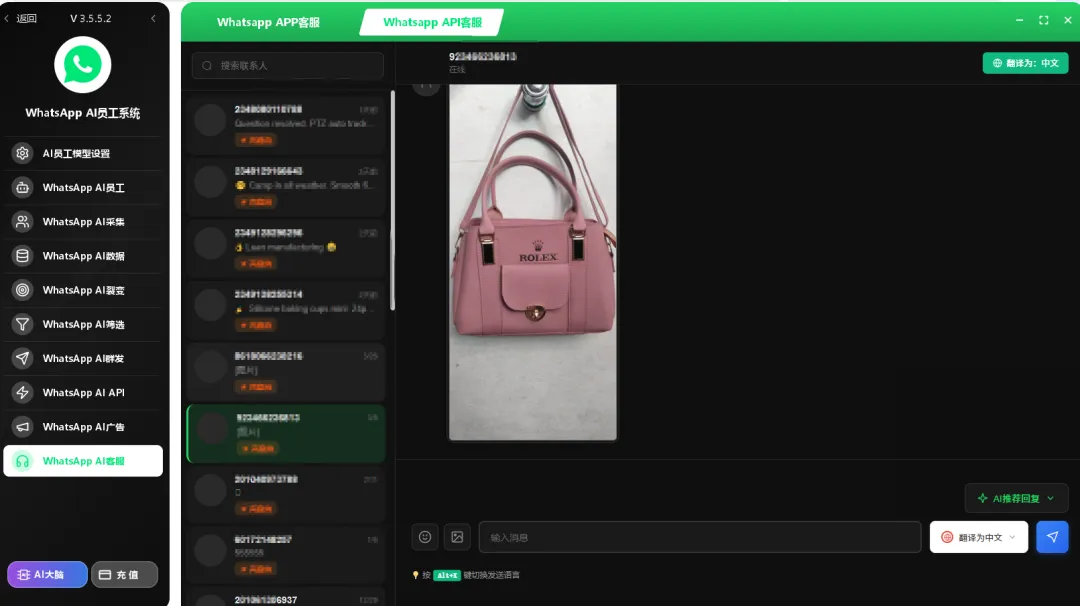
Task: Open the contact ending in 6937
Action: pyautogui.click(x=287, y=599)
